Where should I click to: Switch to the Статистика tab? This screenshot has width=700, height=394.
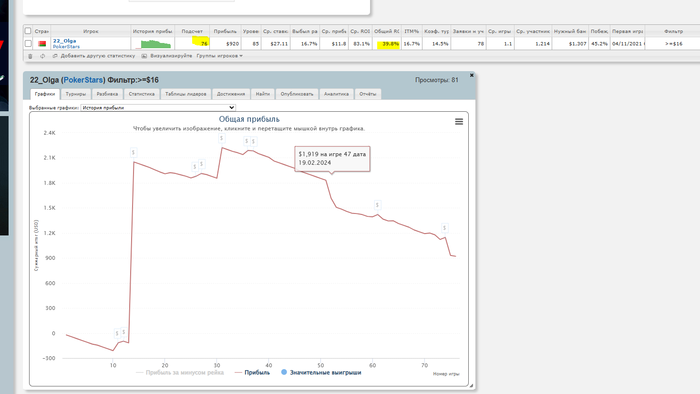point(142,94)
